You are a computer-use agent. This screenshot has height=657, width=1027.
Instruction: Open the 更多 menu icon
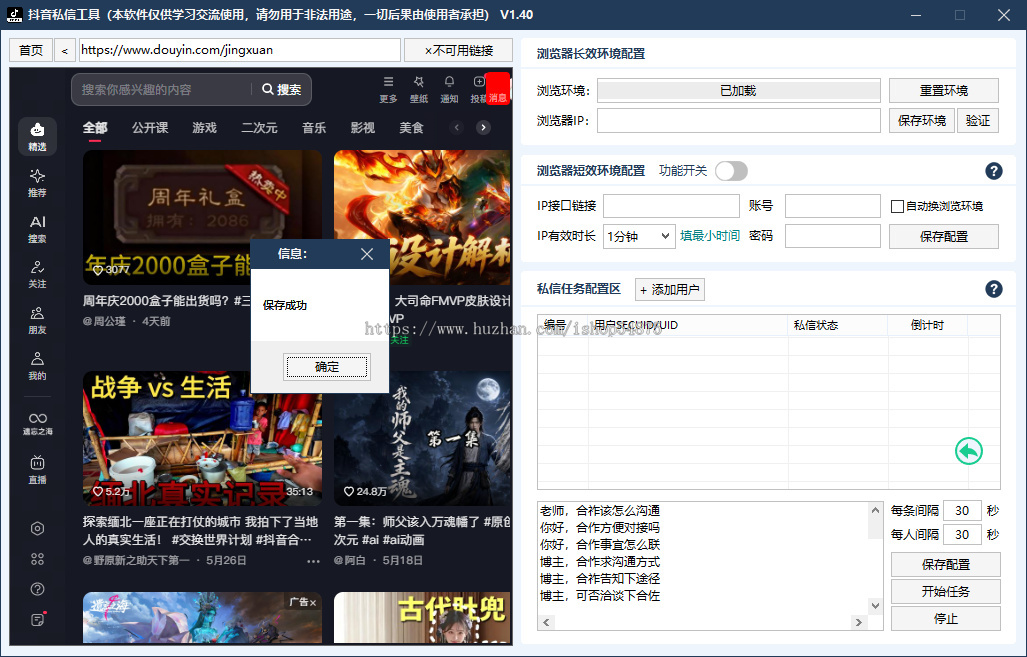[x=388, y=89]
